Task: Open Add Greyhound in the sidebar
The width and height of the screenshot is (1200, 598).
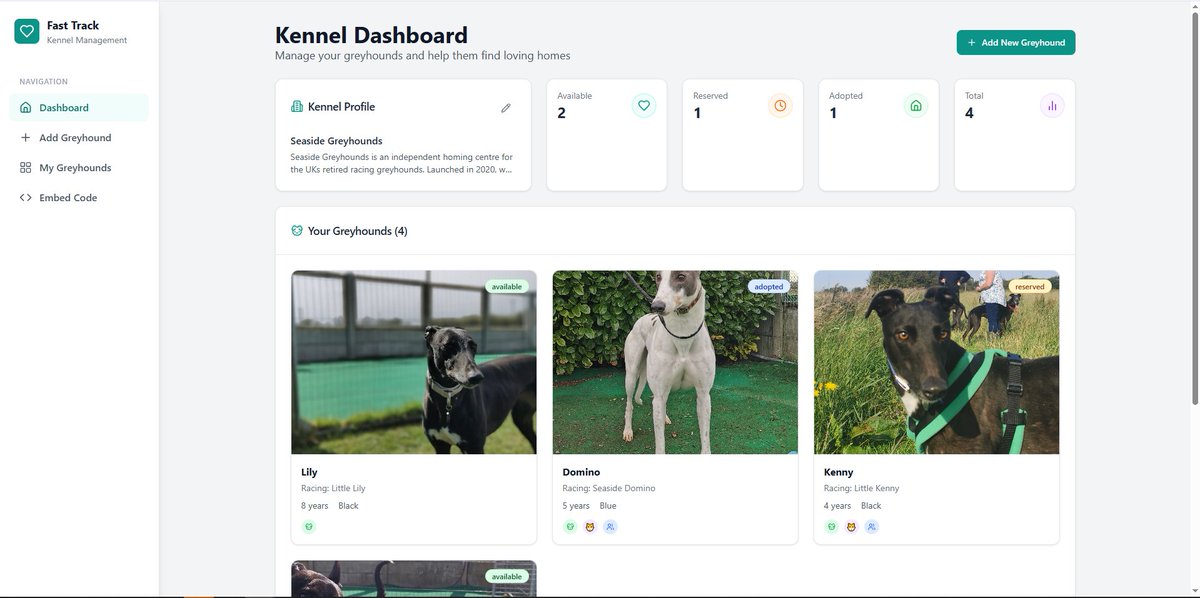Action: pyautogui.click(x=80, y=138)
